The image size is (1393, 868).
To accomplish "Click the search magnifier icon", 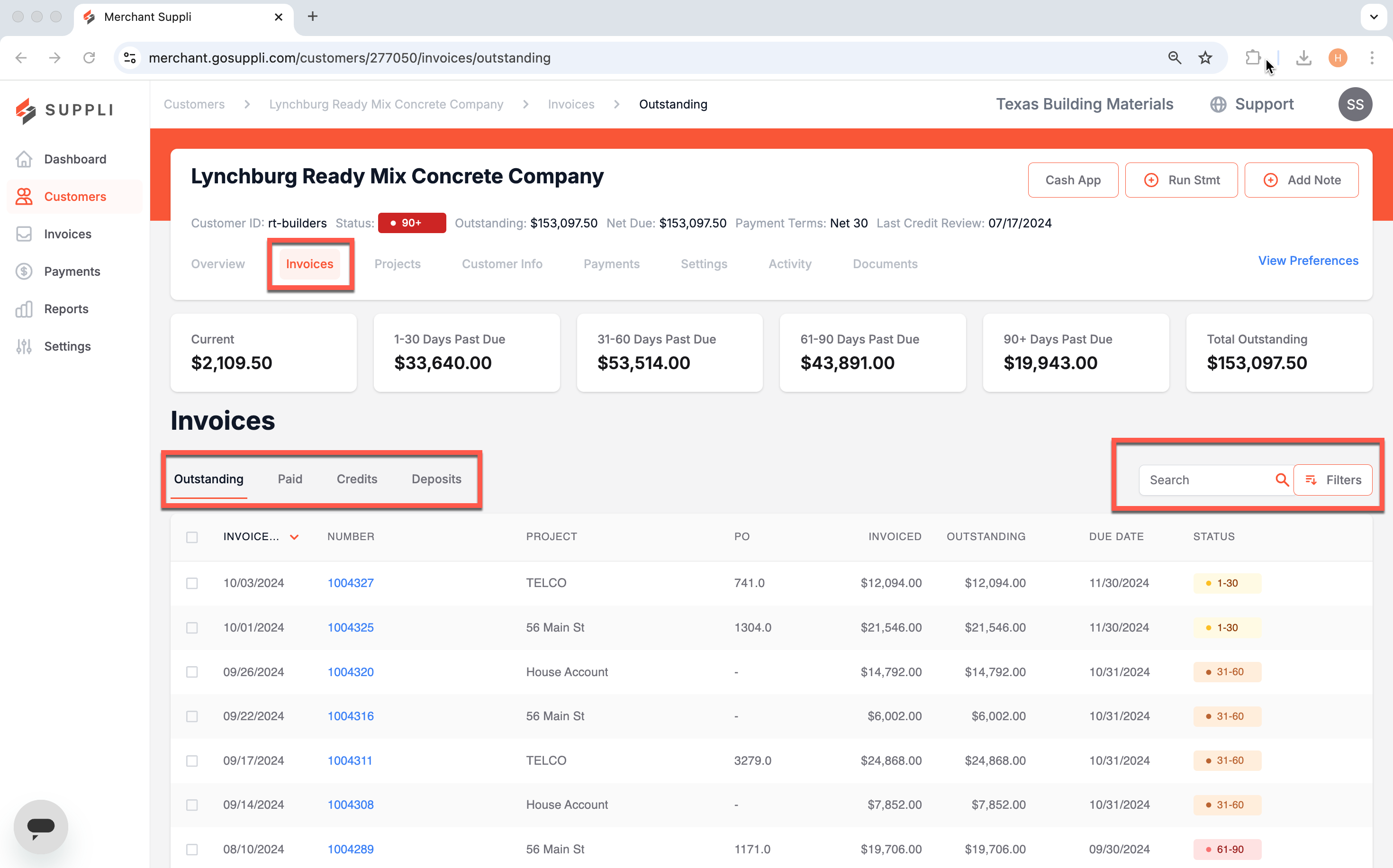I will tap(1281, 479).
